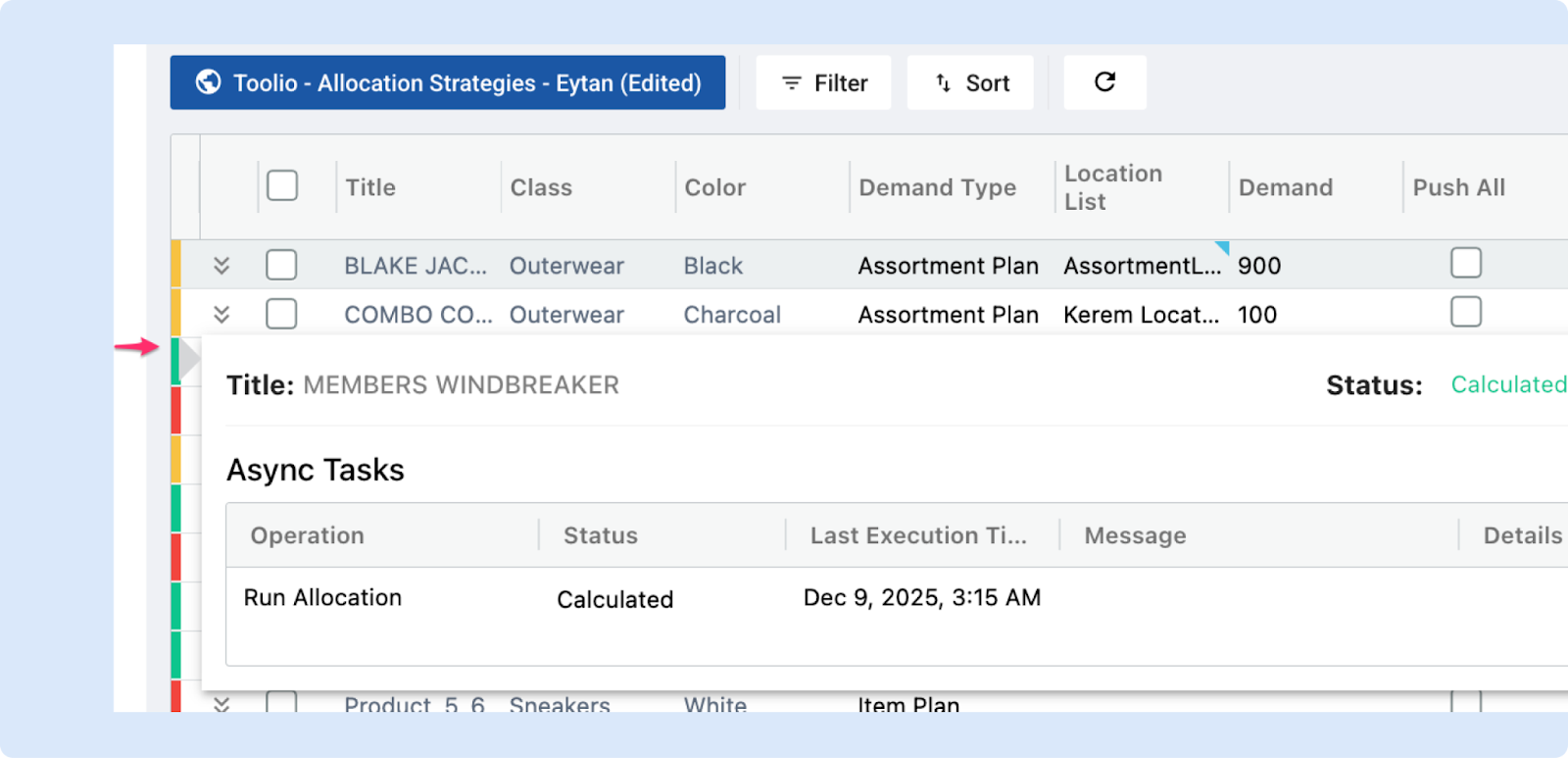Toggle the select-all header checkbox
This screenshot has height=758, width=1568.
[x=282, y=185]
